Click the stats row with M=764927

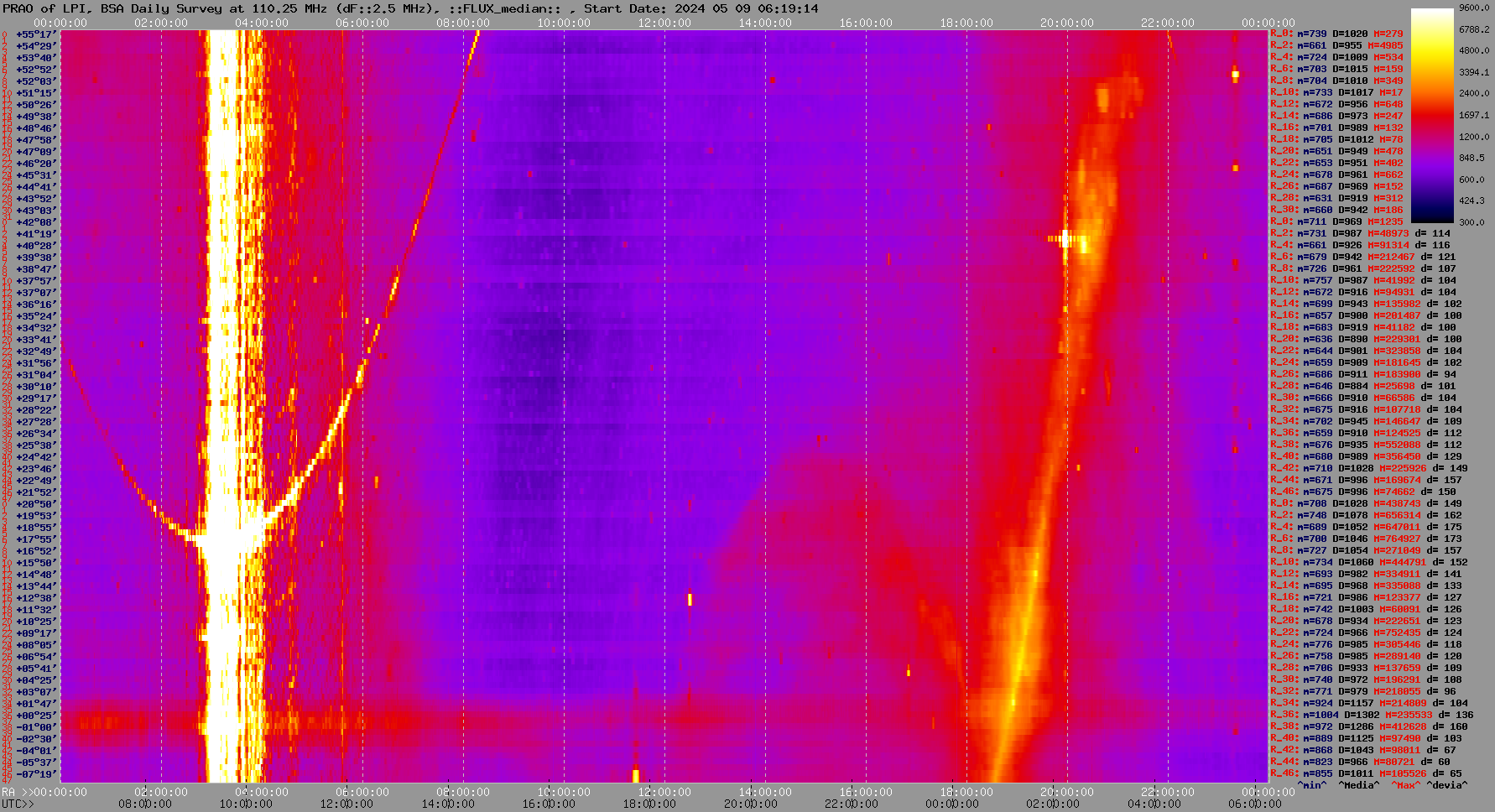[1369, 539]
